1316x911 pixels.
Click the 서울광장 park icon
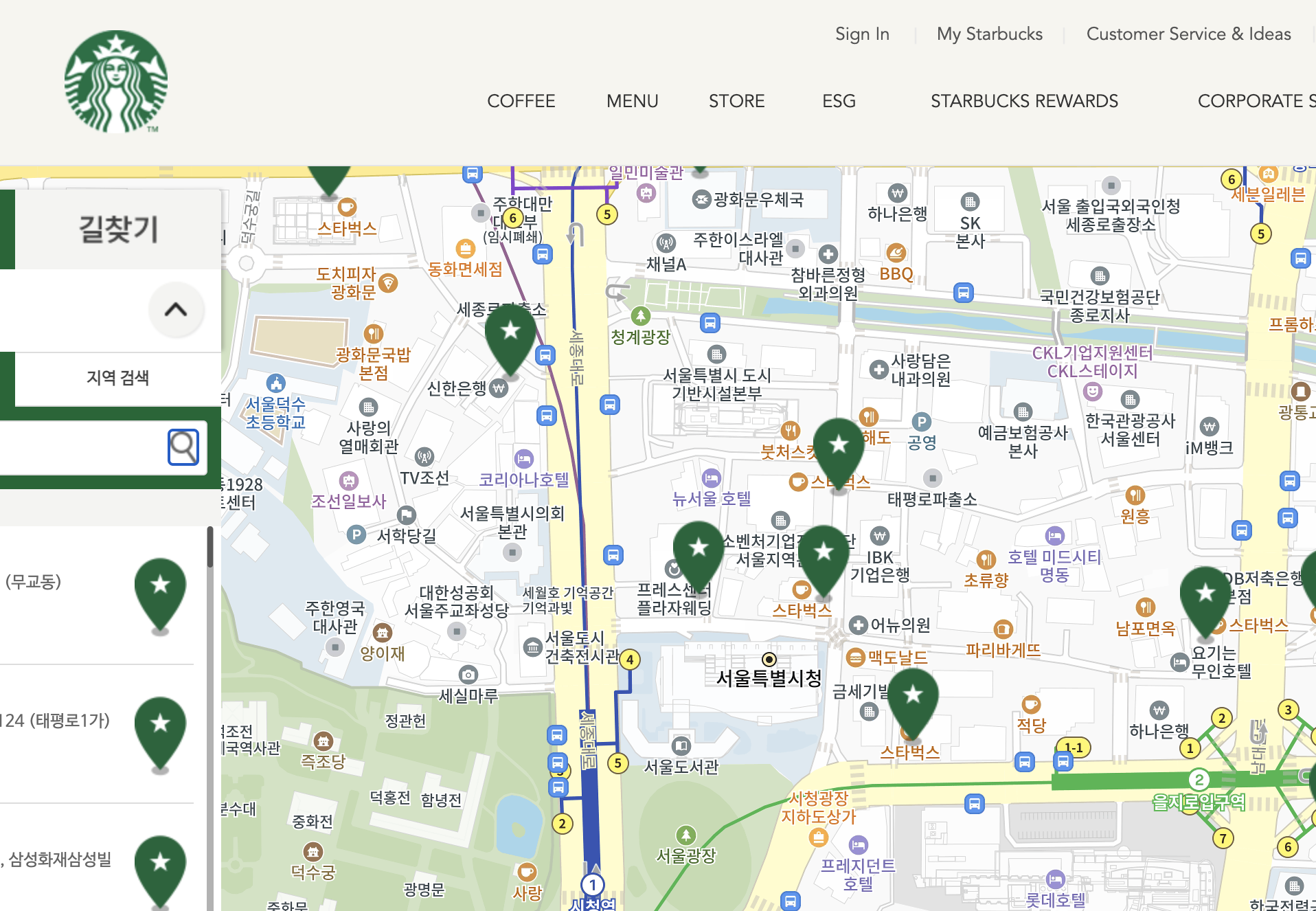(686, 835)
